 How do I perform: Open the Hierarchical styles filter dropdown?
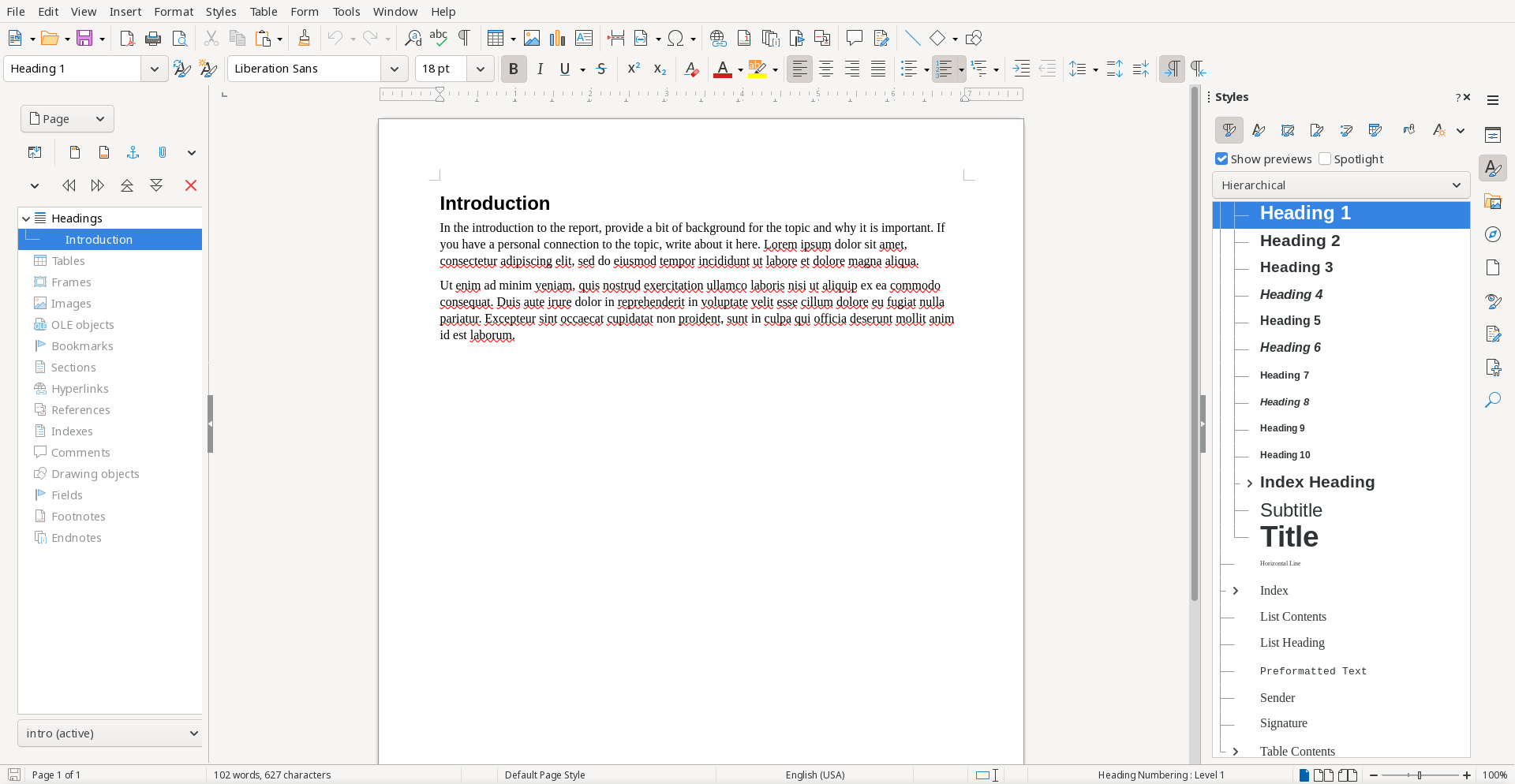point(1341,185)
